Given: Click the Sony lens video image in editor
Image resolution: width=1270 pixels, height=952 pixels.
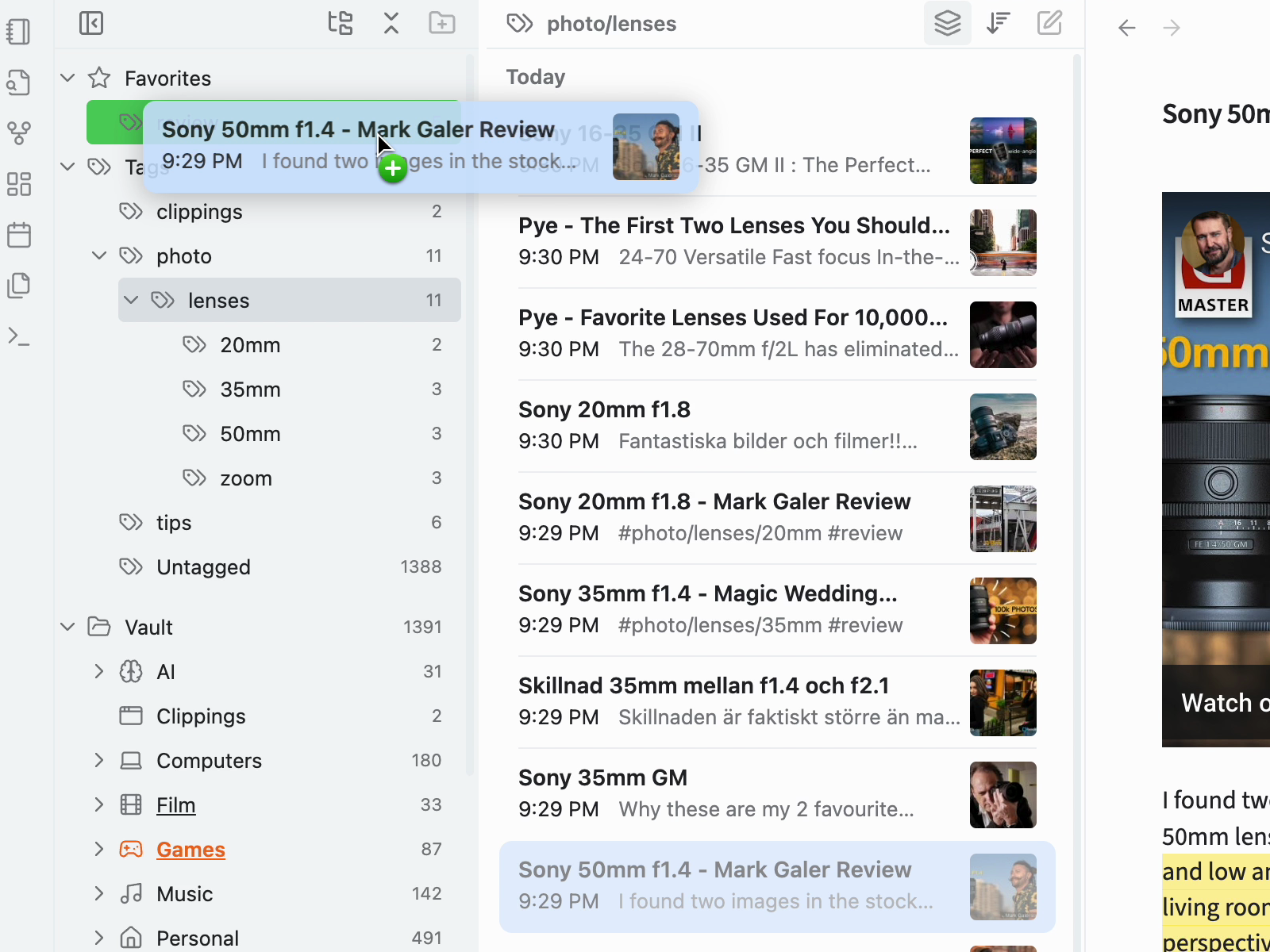Looking at the screenshot, I should (1216, 469).
